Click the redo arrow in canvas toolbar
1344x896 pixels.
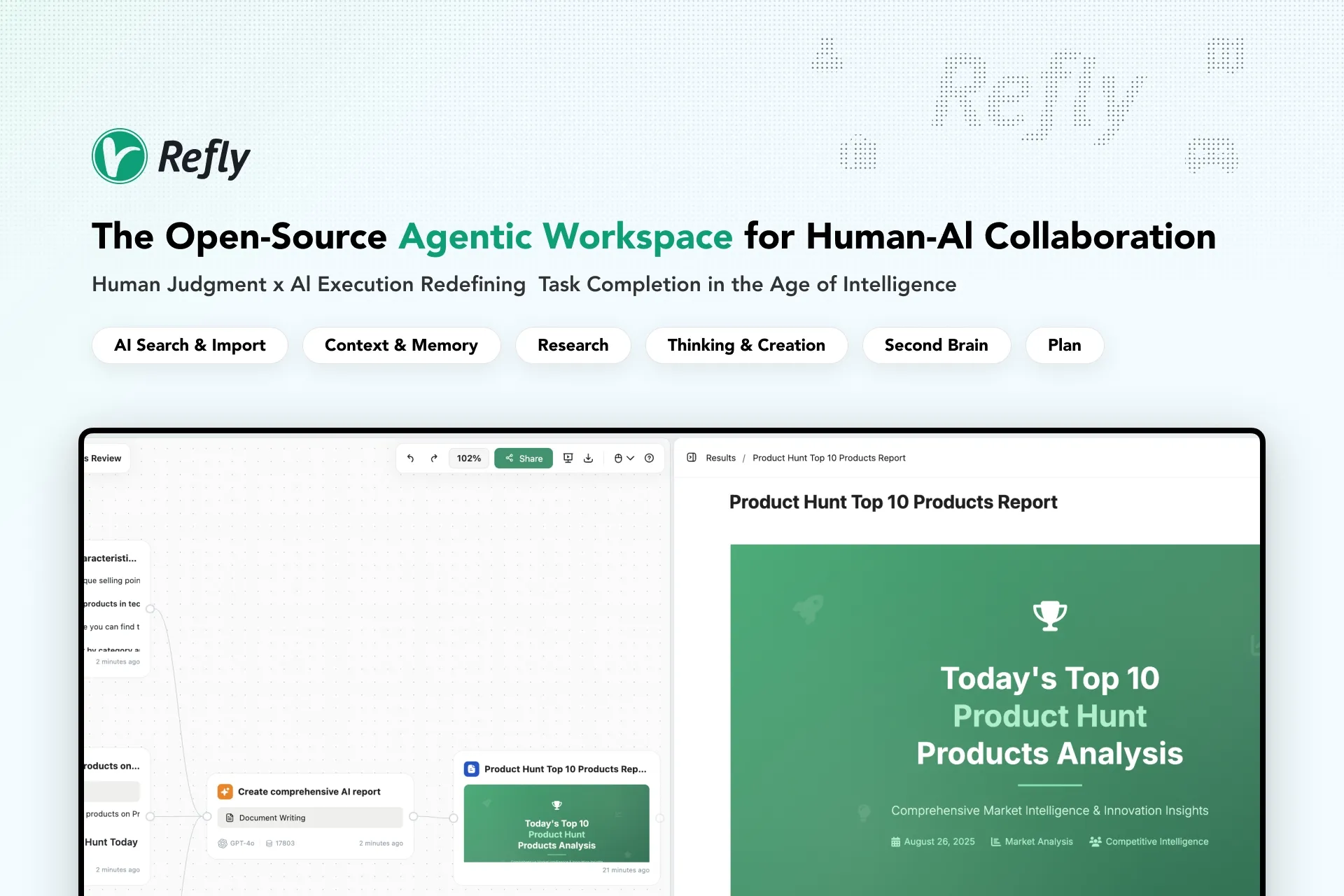click(434, 458)
